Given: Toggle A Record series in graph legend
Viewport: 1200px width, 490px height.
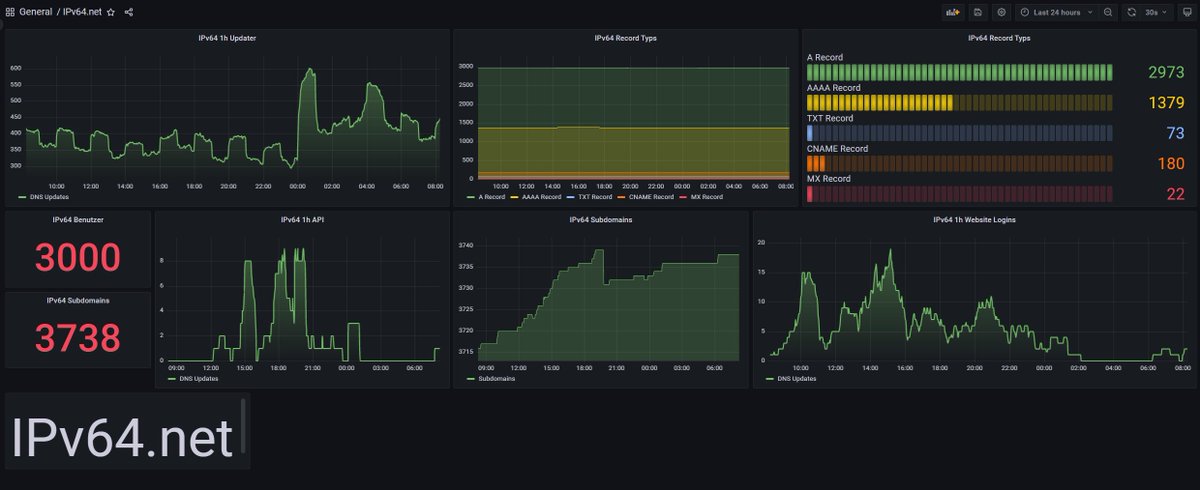Looking at the screenshot, I should click(487, 197).
